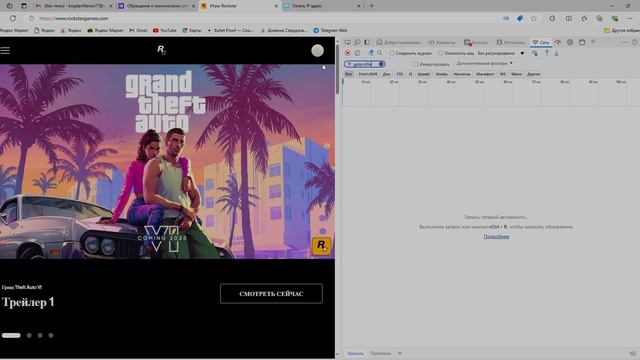Open the tab actions workspace icon
Screen dimensions: 640x360
coord(9,6)
